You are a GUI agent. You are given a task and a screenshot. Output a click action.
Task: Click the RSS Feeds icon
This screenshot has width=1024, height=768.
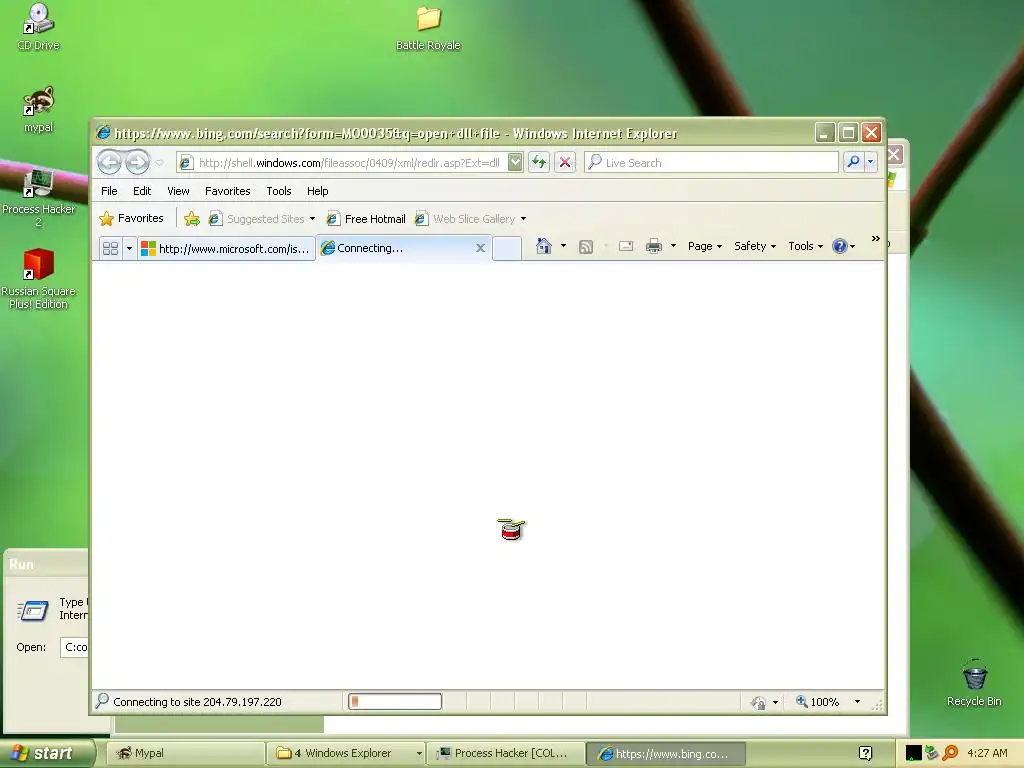coord(586,246)
